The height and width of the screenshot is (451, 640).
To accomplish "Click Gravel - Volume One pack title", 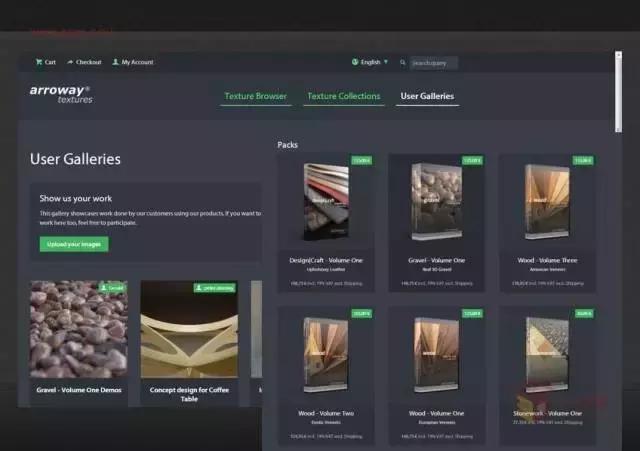I will tap(437, 260).
